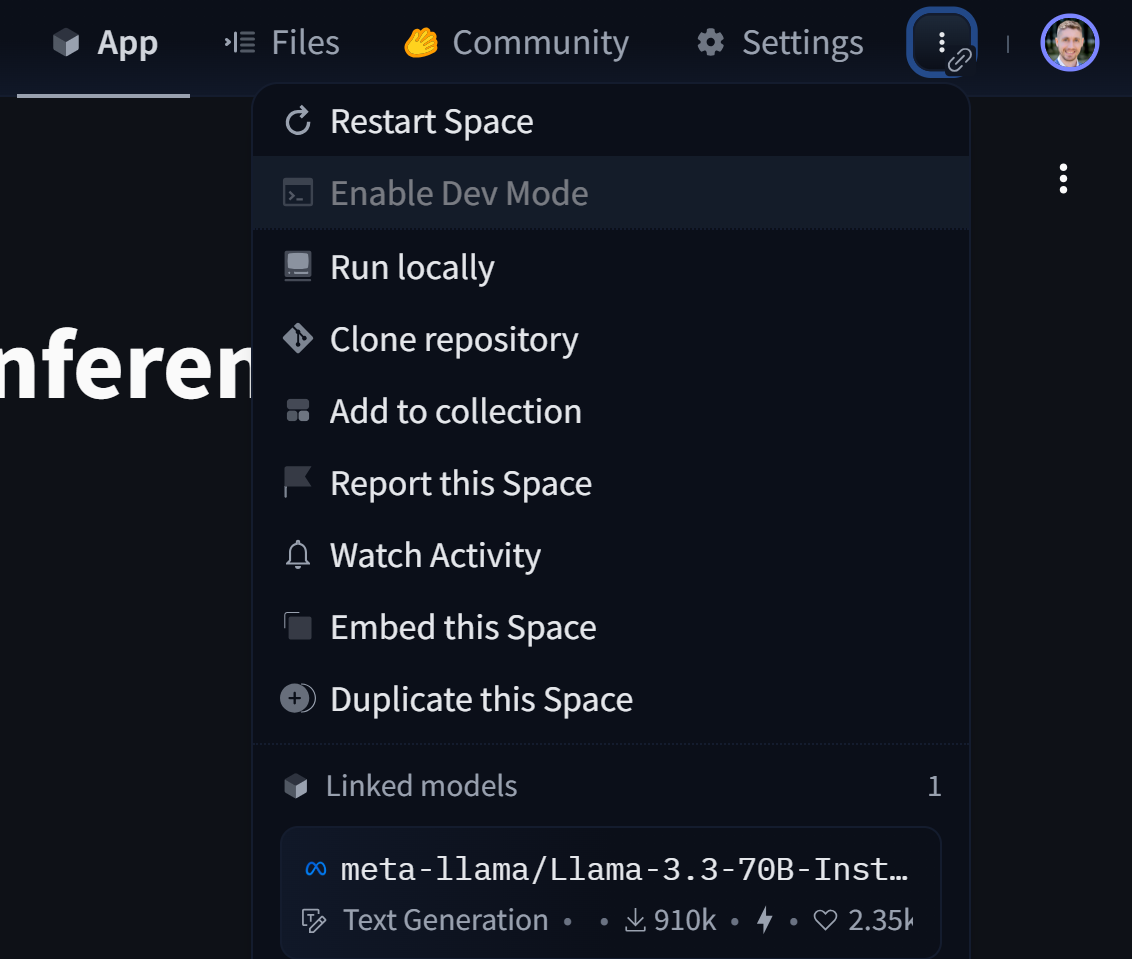Open the Settings tab
The image size is (1132, 959).
coord(780,43)
